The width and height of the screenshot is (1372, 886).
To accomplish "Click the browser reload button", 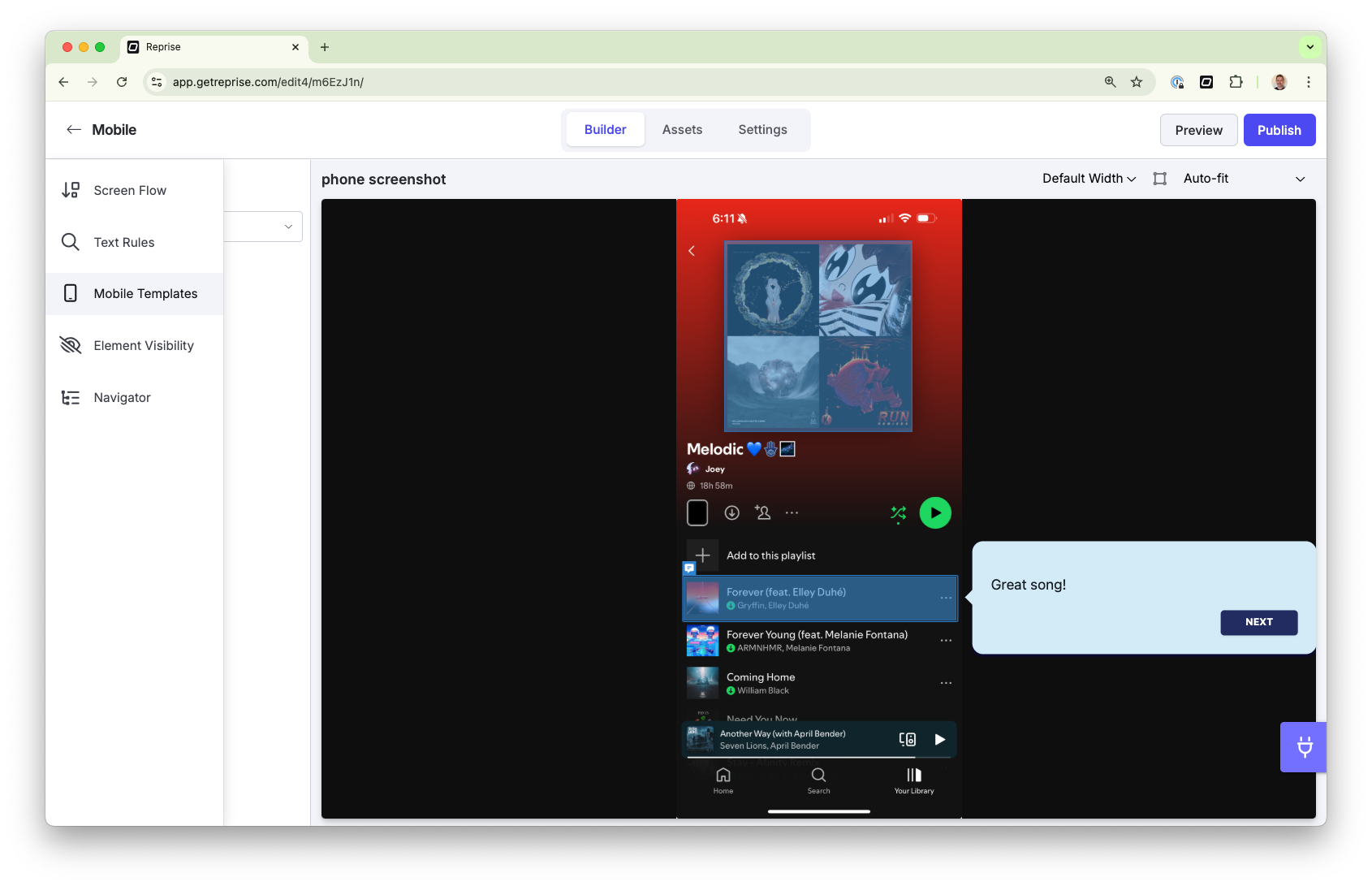I will click(x=122, y=82).
